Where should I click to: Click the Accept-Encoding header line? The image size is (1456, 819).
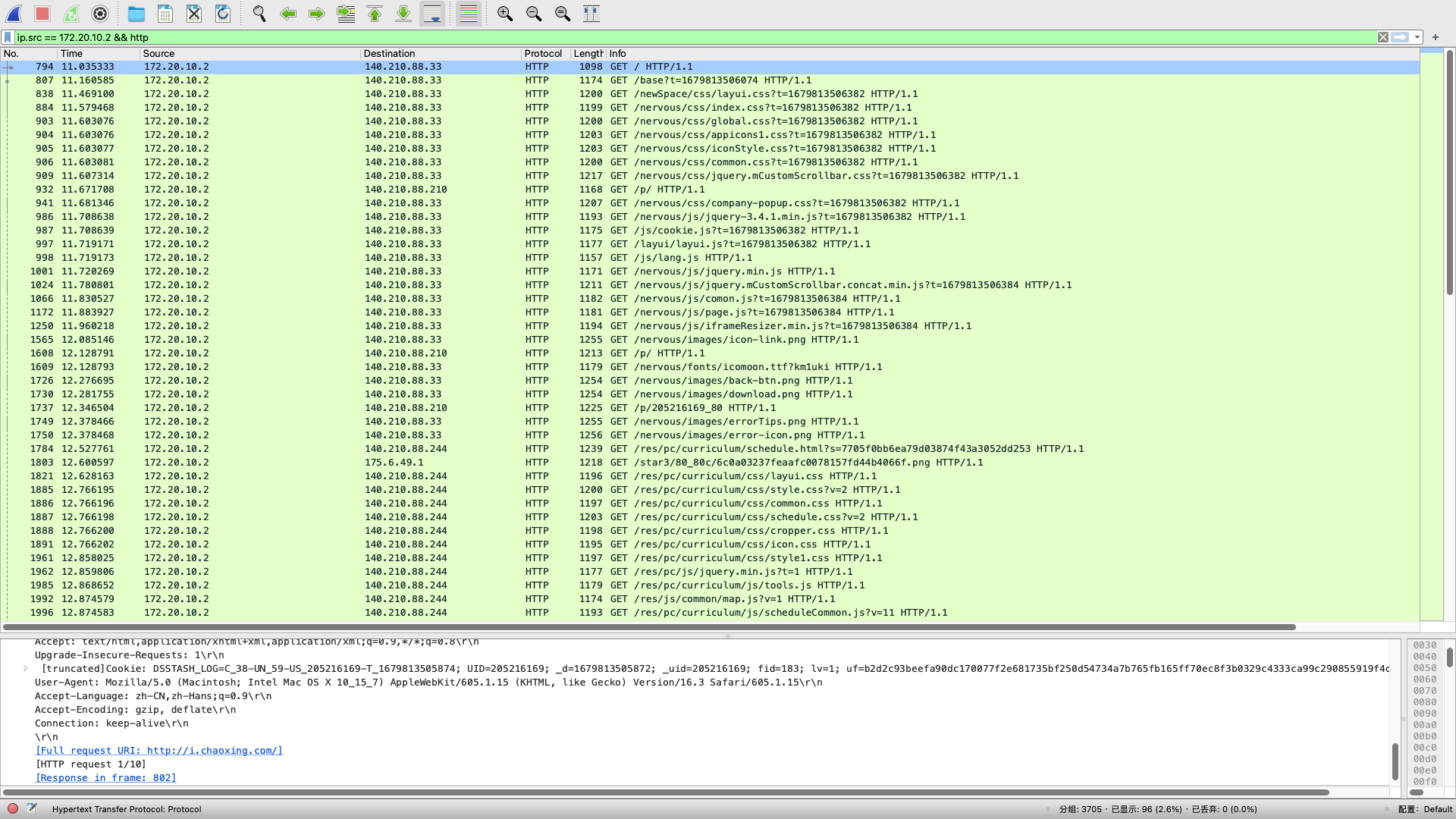point(136,710)
